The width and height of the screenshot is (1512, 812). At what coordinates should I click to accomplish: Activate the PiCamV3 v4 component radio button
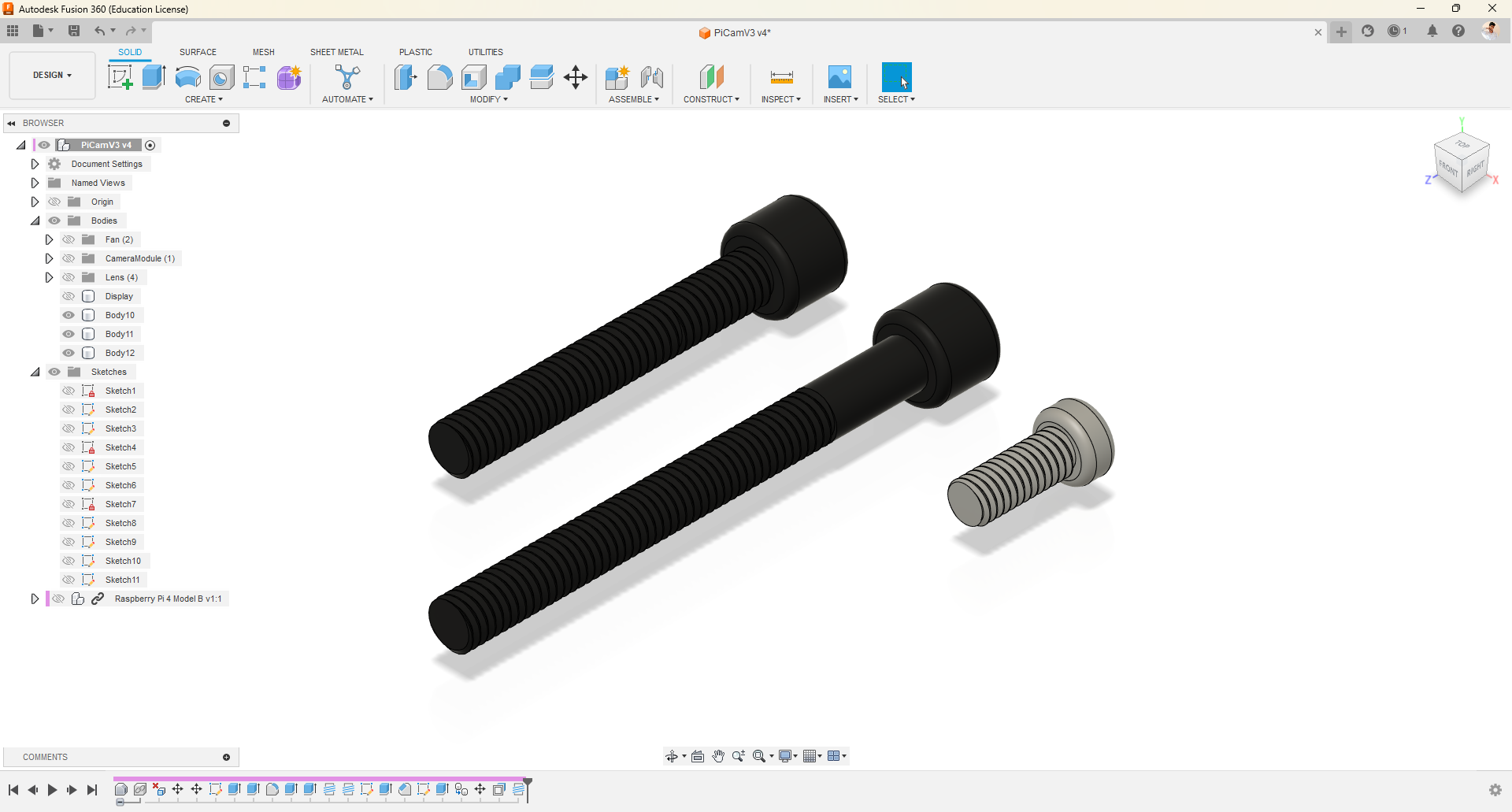coord(150,145)
